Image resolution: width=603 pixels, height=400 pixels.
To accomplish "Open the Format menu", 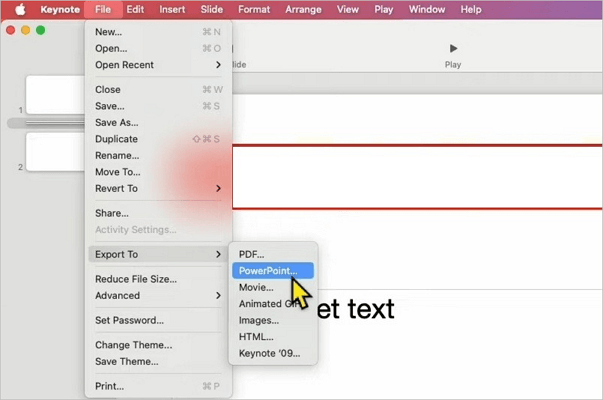I will click(254, 9).
